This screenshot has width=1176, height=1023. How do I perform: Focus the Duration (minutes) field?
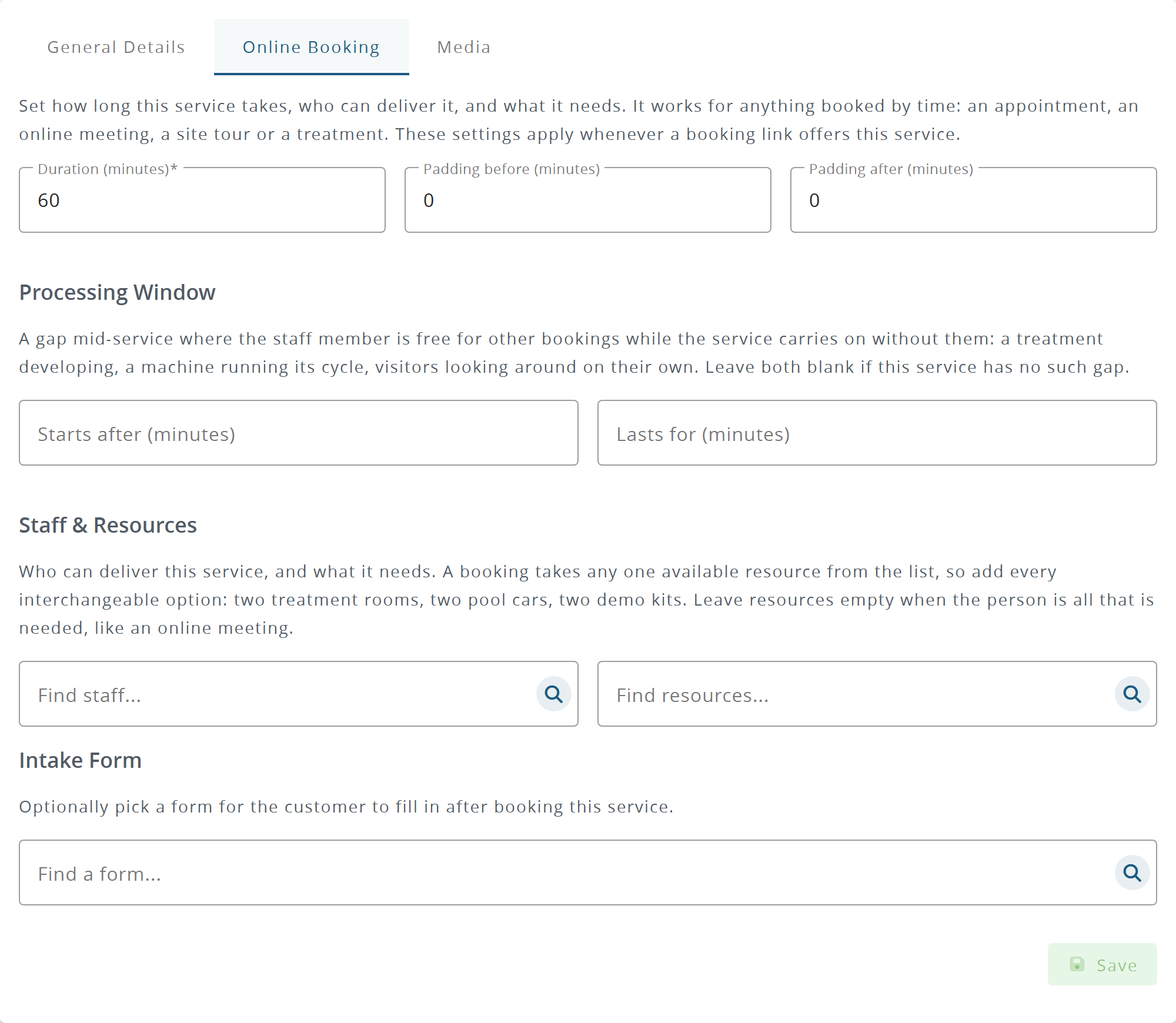[202, 200]
